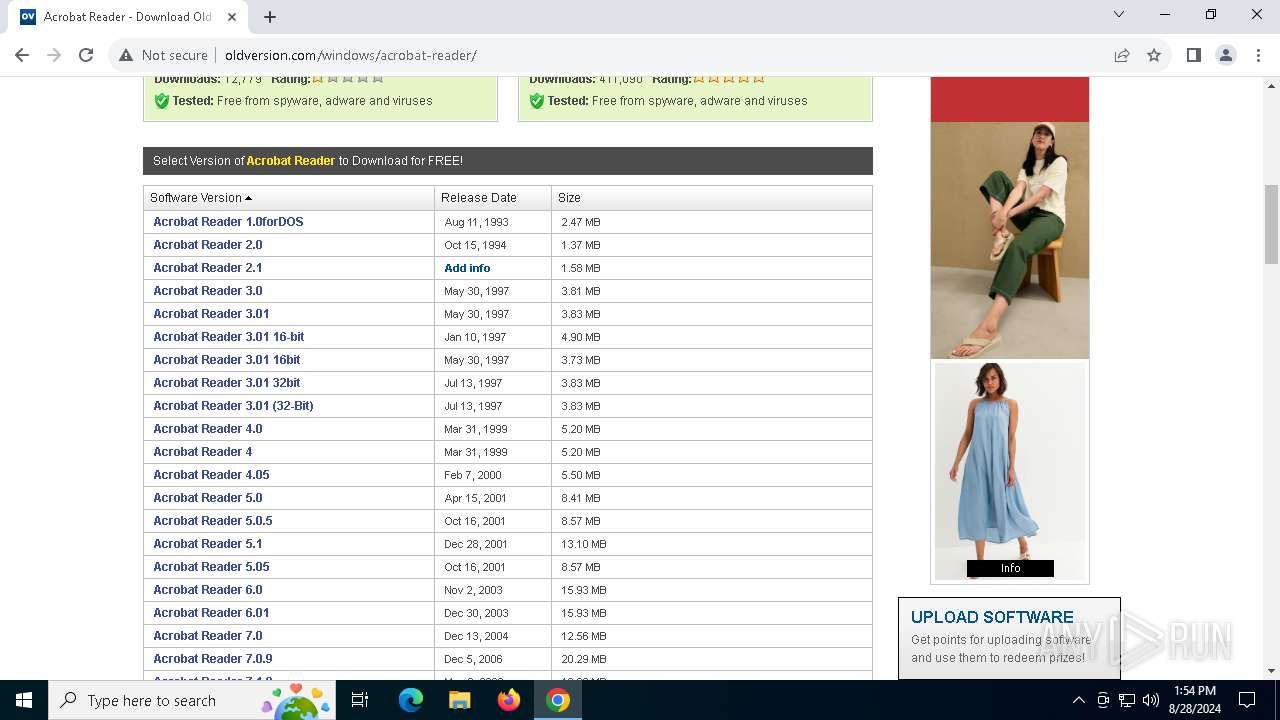Click the taskbar search box
Image resolution: width=1280 pixels, height=720 pixels.
tap(192, 700)
